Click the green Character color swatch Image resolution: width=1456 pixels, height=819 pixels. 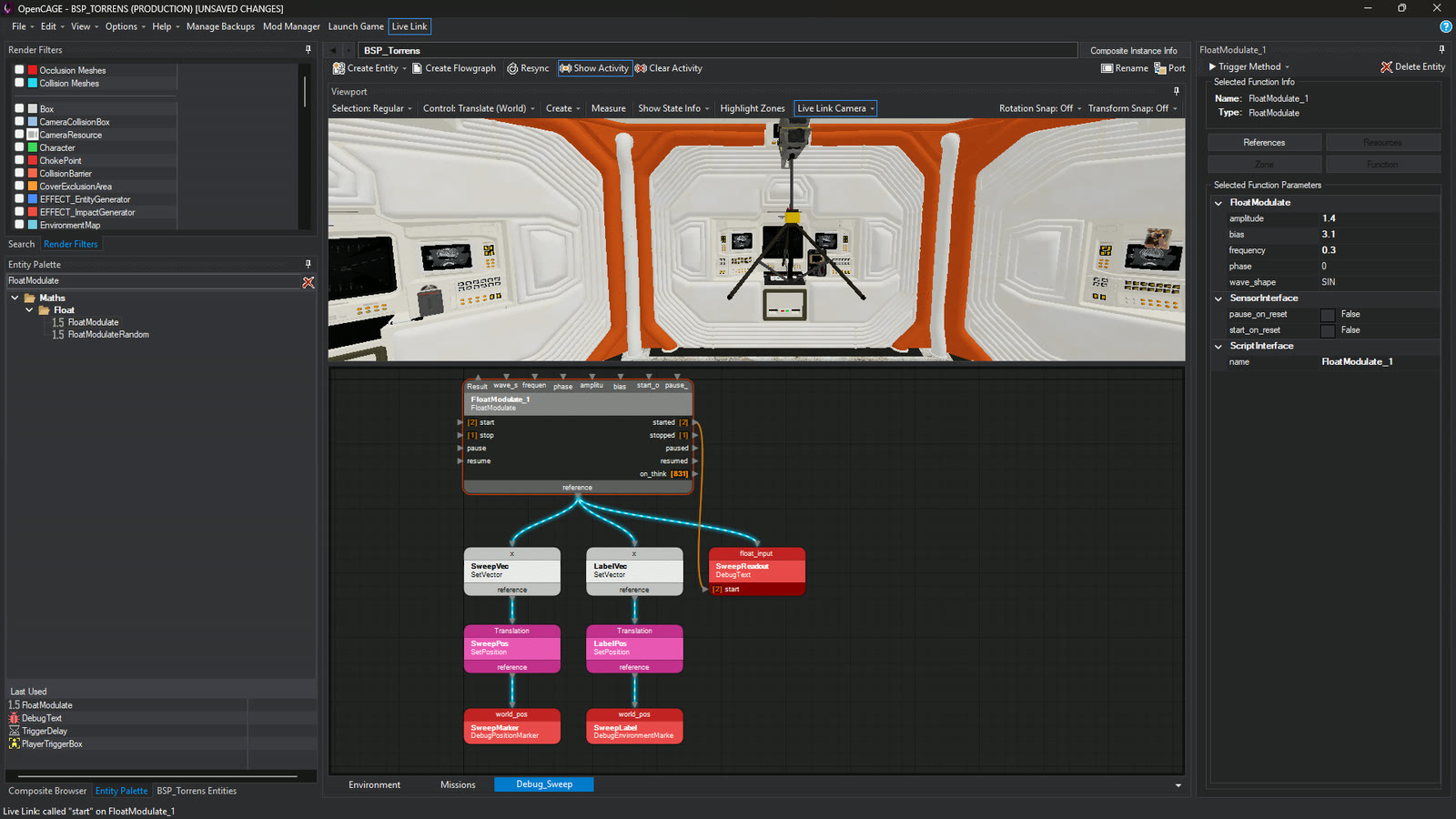coord(33,147)
